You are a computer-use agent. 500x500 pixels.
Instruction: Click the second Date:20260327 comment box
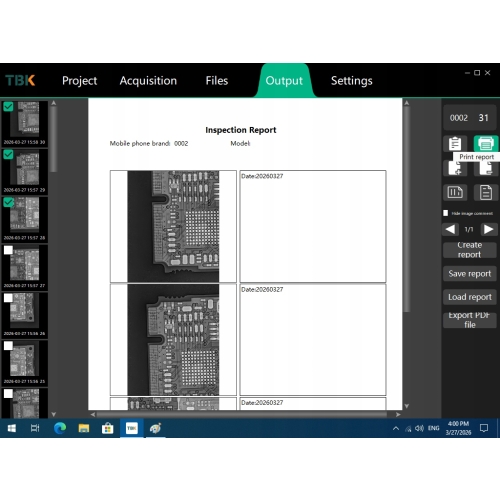point(313,340)
